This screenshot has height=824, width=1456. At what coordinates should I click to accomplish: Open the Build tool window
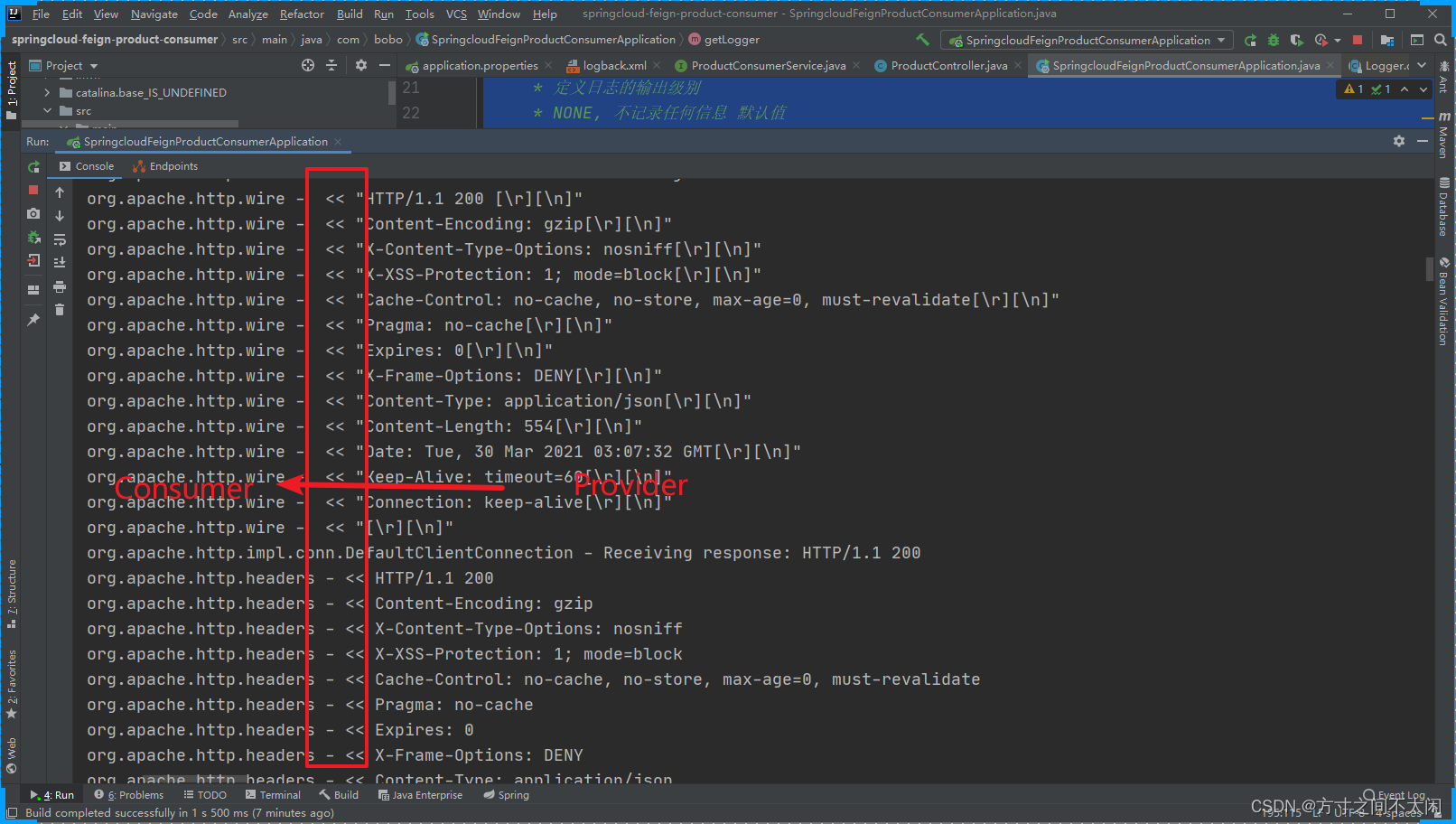click(339, 795)
